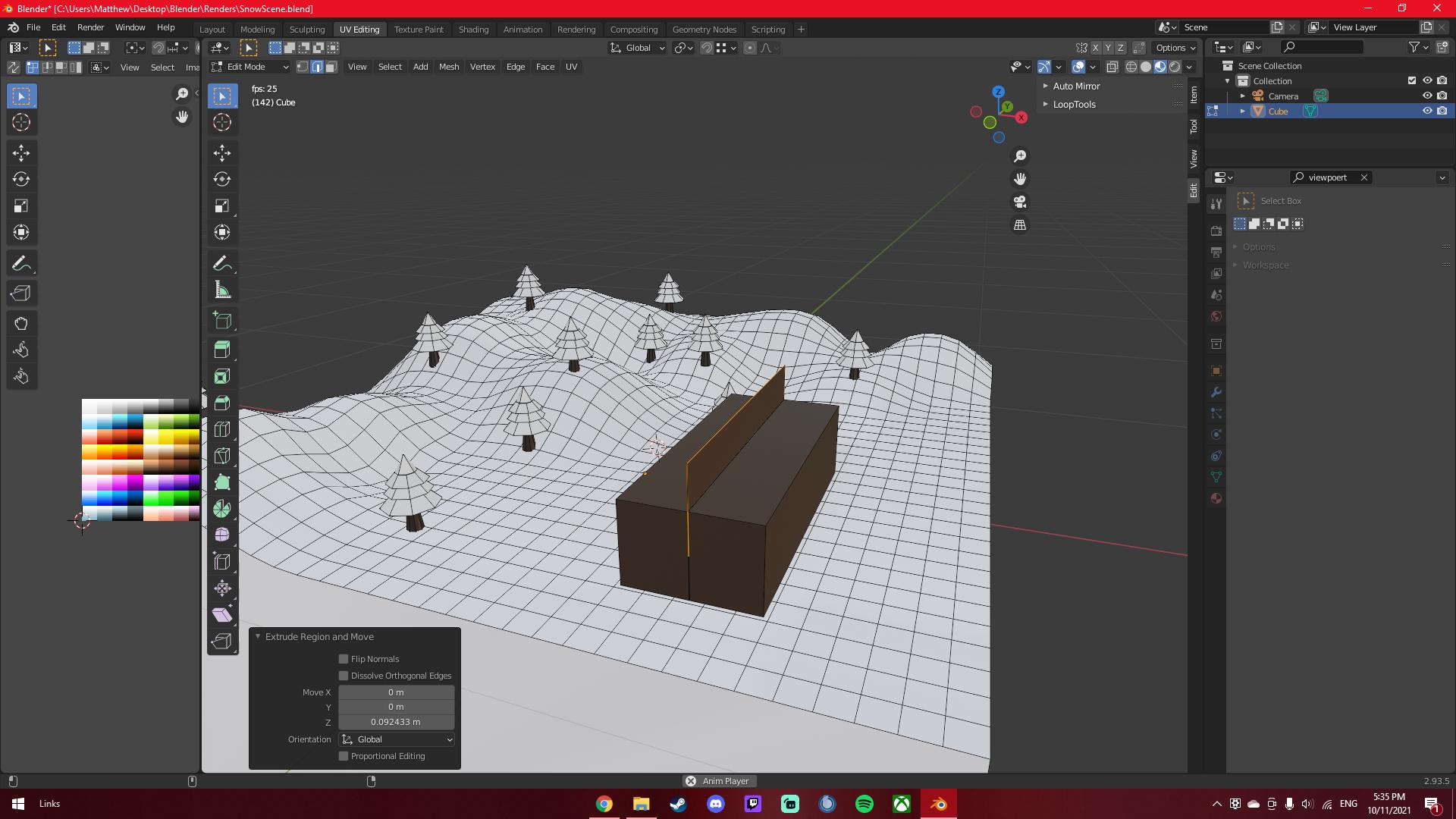This screenshot has height=819, width=1456.
Task: Open Orientation dropdown in Extrude panel
Action: [397, 739]
